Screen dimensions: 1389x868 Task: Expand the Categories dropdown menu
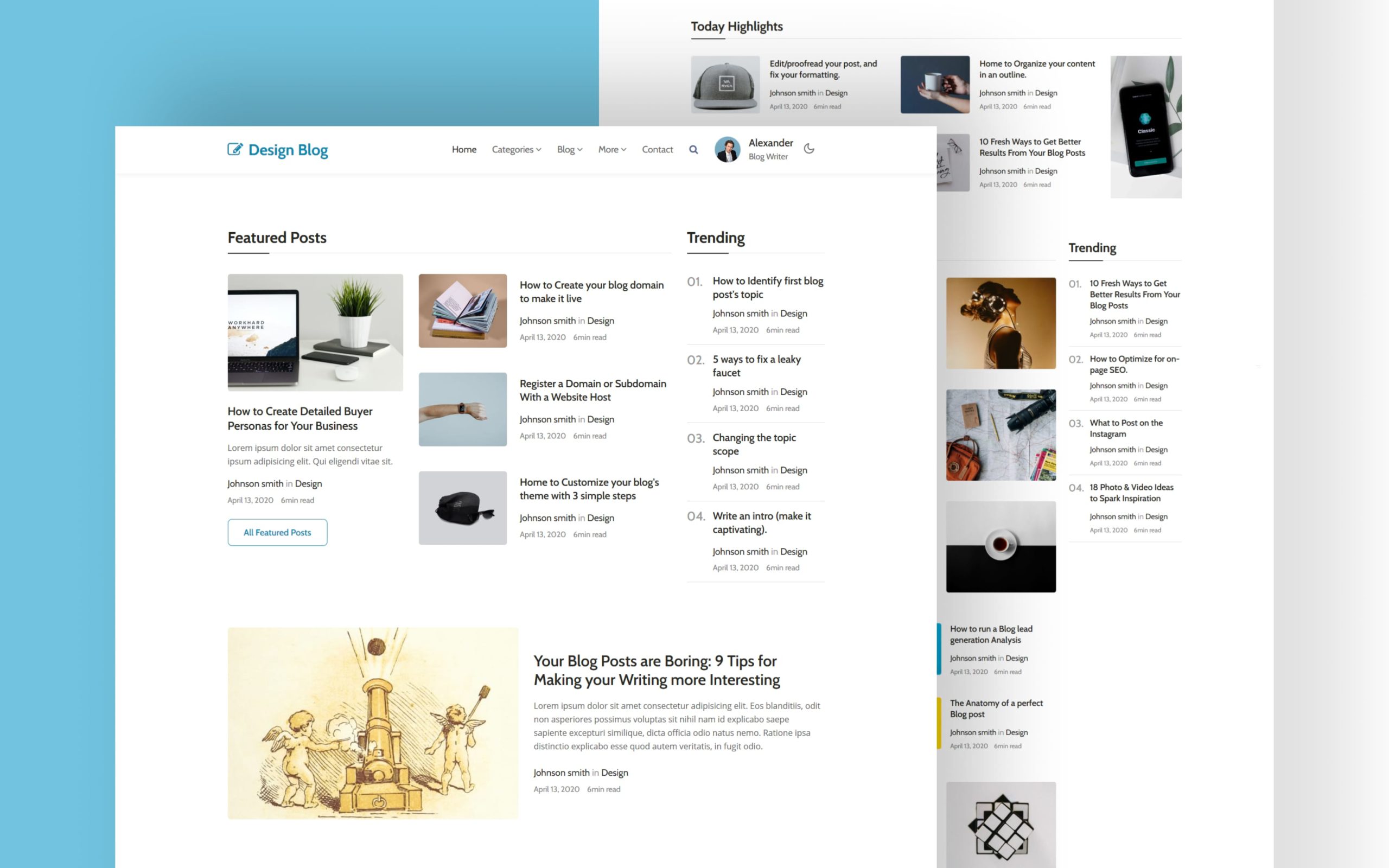[x=516, y=150]
